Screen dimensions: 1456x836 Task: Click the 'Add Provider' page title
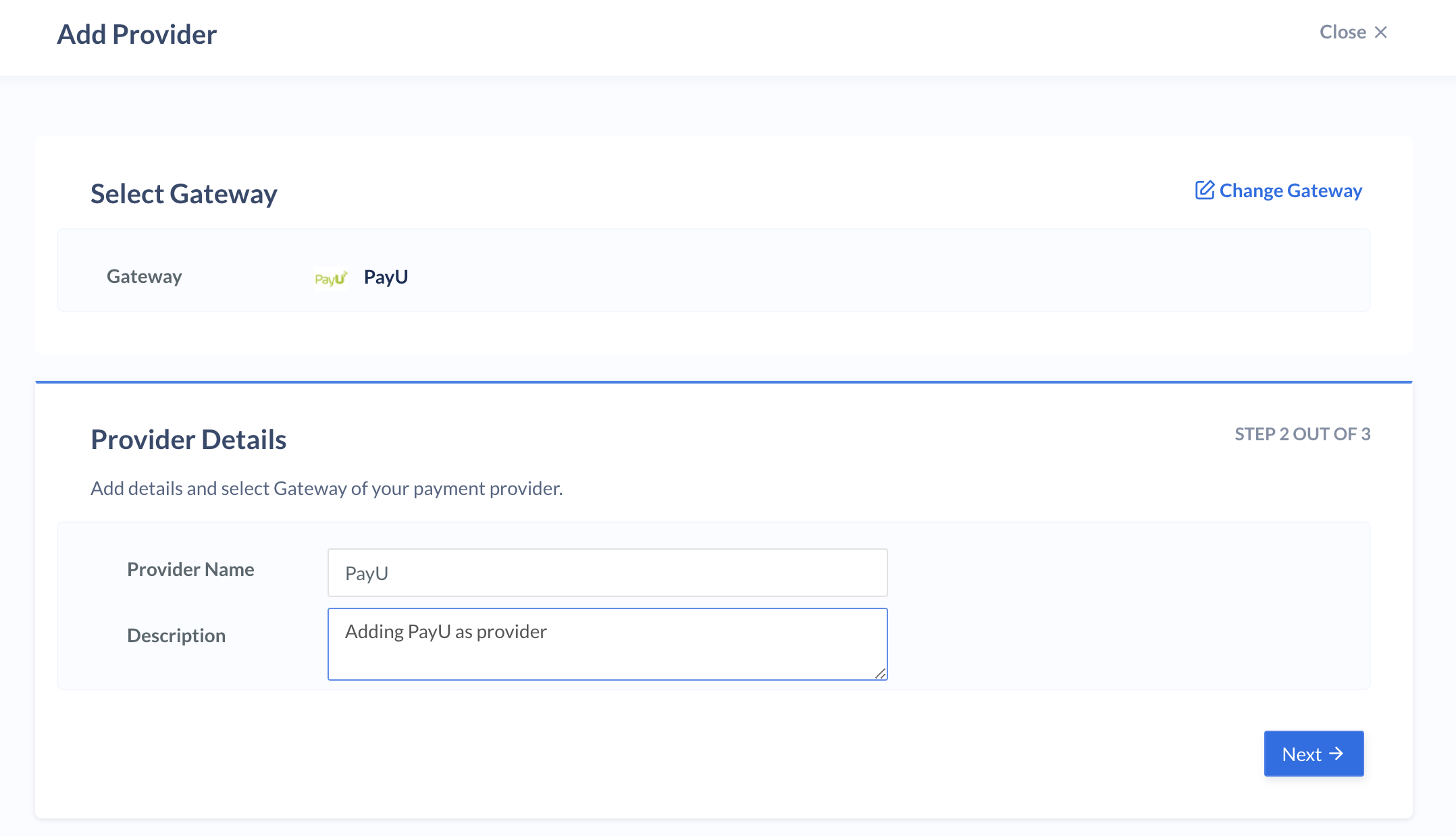click(x=136, y=34)
